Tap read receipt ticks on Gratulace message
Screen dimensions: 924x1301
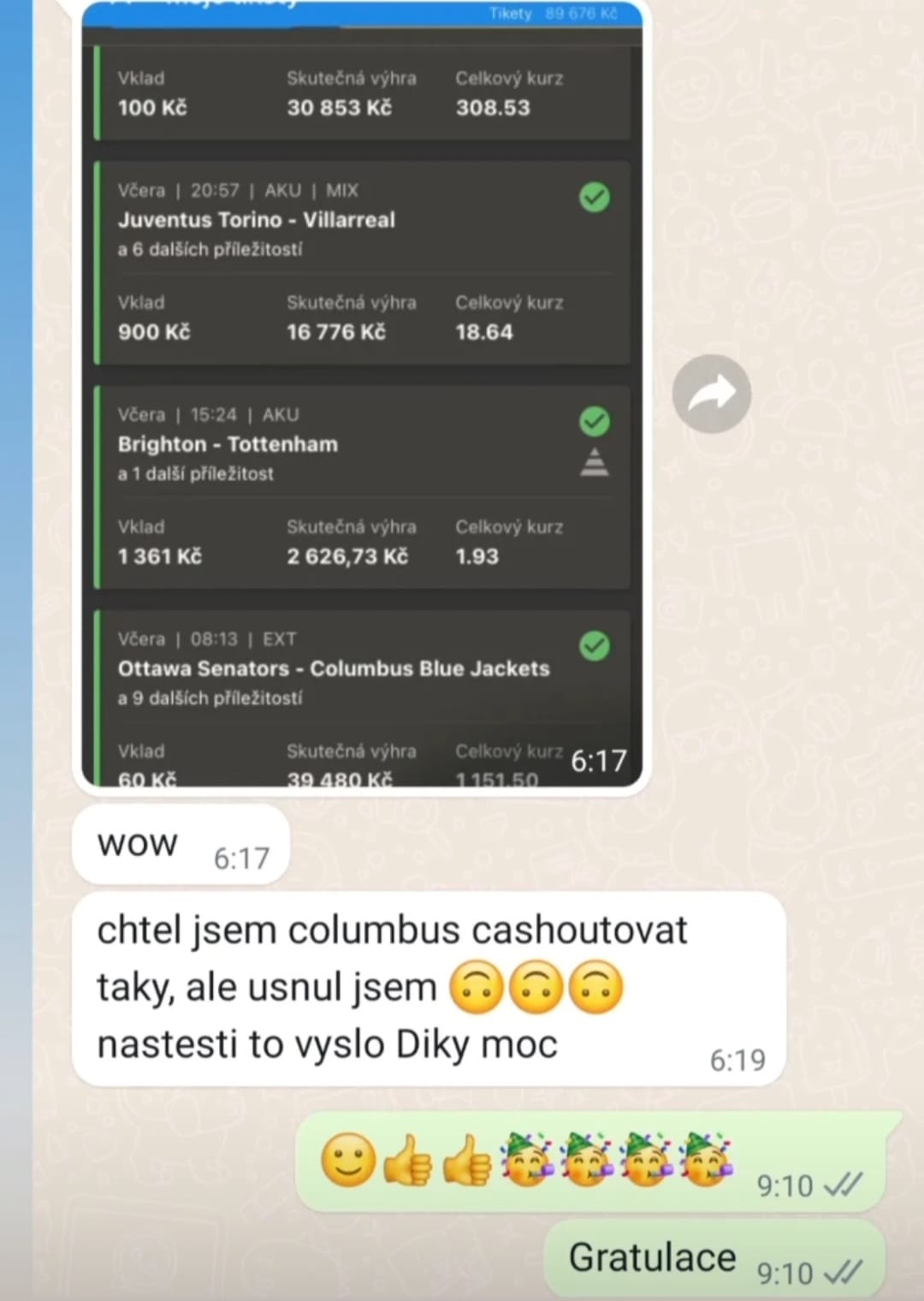[843, 1273]
